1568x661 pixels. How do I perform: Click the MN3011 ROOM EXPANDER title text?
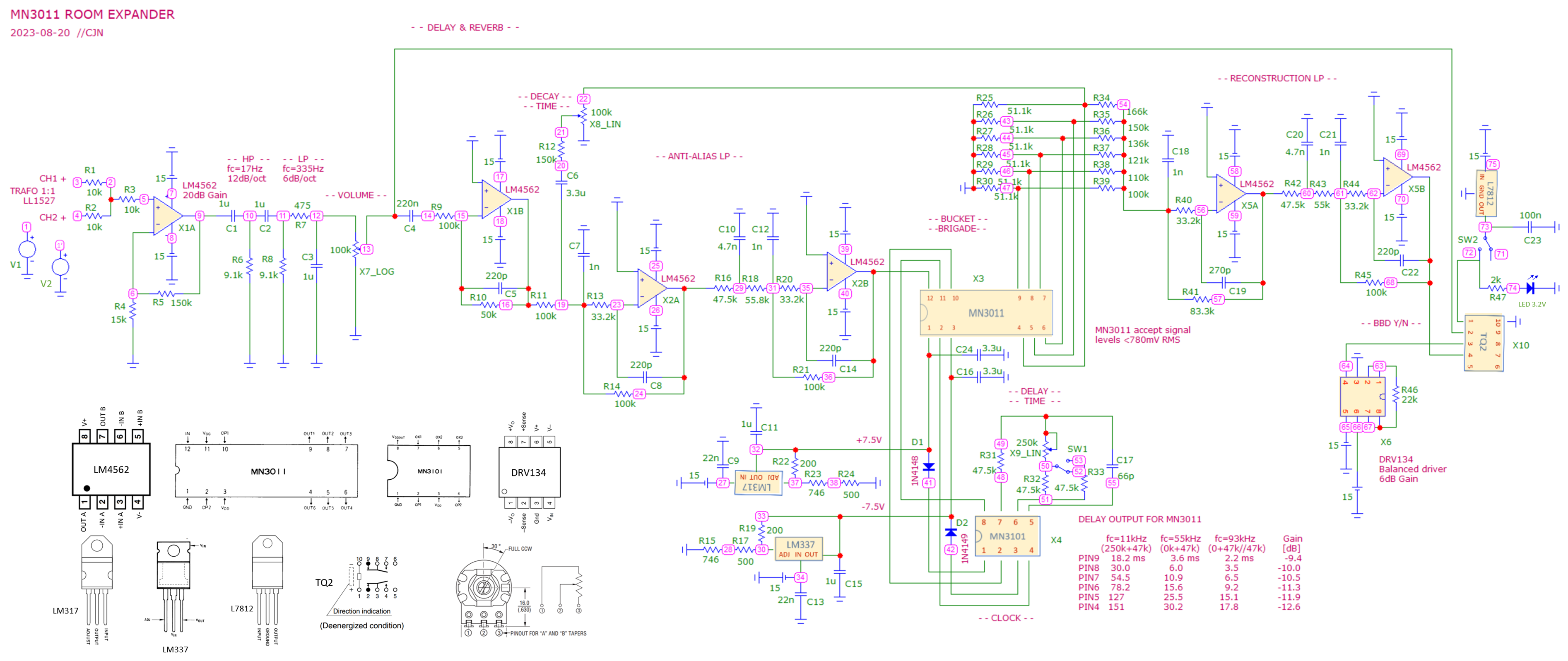92,14
